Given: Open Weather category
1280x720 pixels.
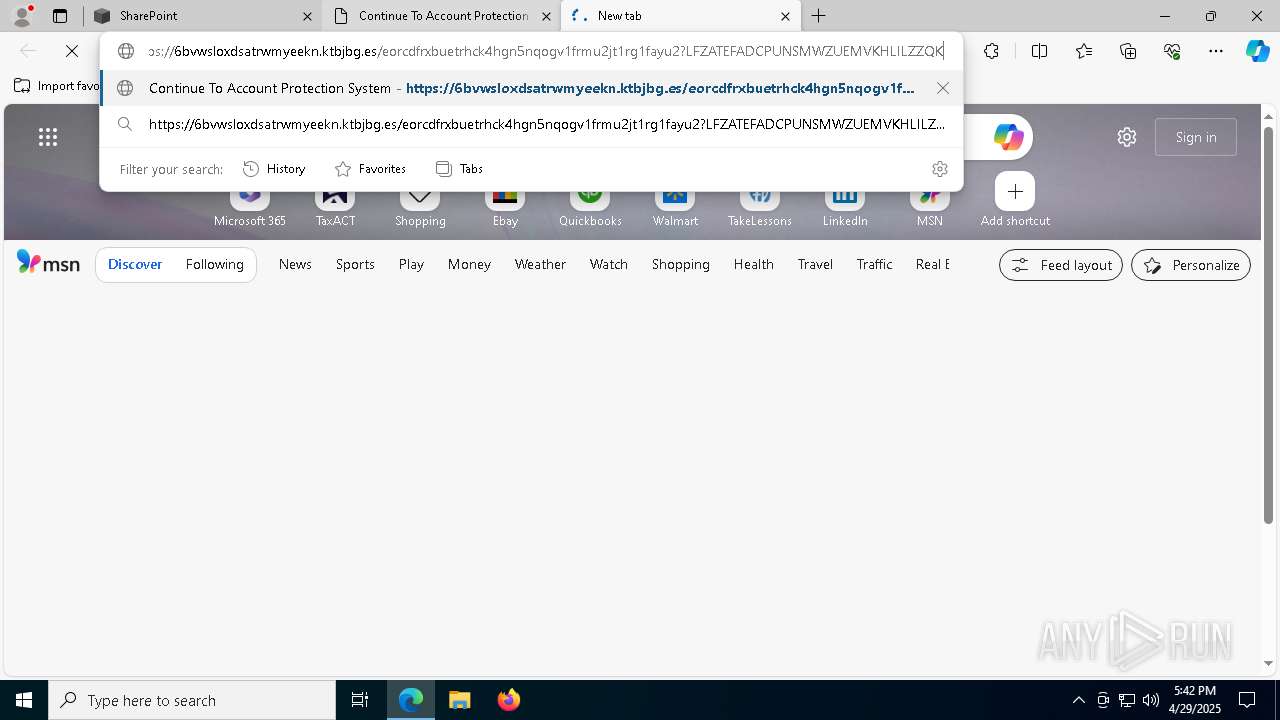Looking at the screenshot, I should 540,264.
